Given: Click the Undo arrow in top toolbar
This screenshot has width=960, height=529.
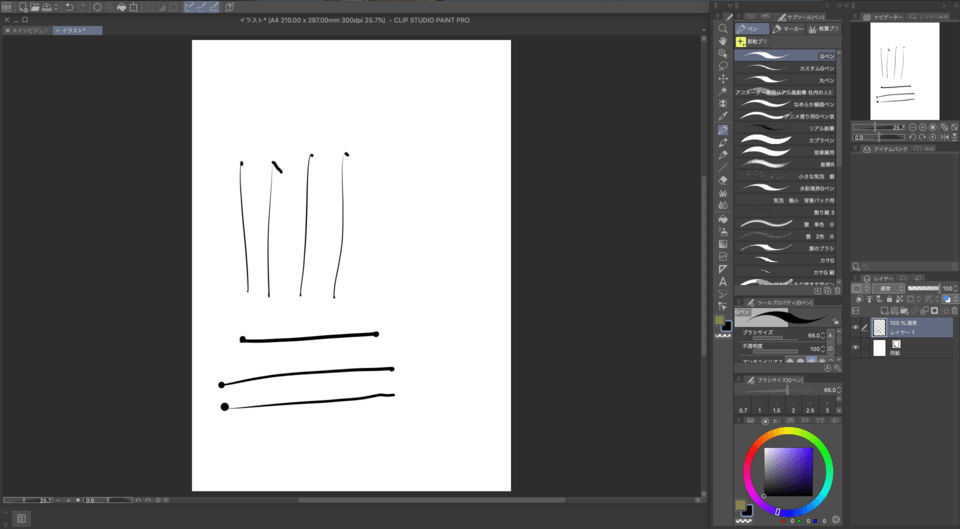Looking at the screenshot, I should pyautogui.click(x=69, y=7).
